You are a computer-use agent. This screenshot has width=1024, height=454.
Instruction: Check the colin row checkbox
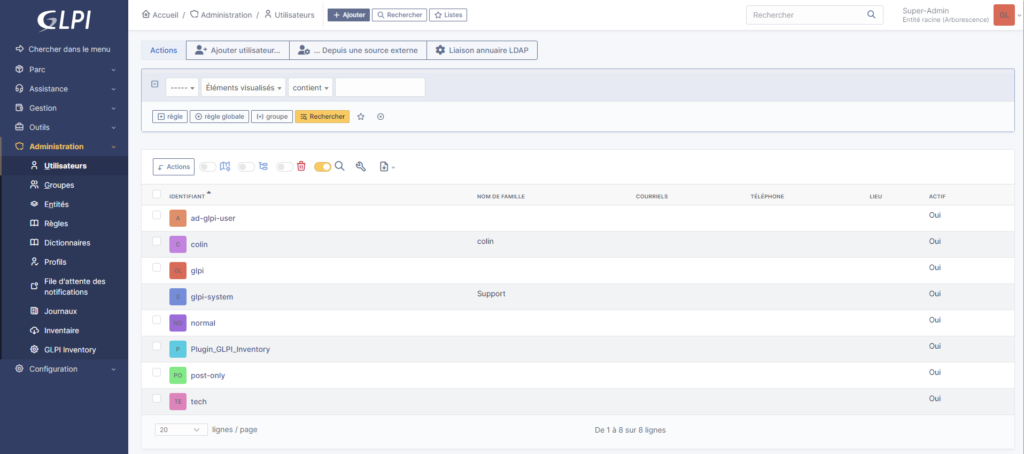click(156, 241)
